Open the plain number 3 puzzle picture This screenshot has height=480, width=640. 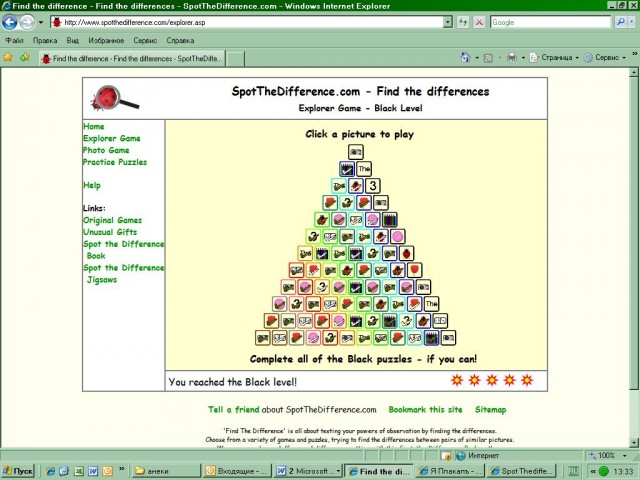(x=372, y=186)
